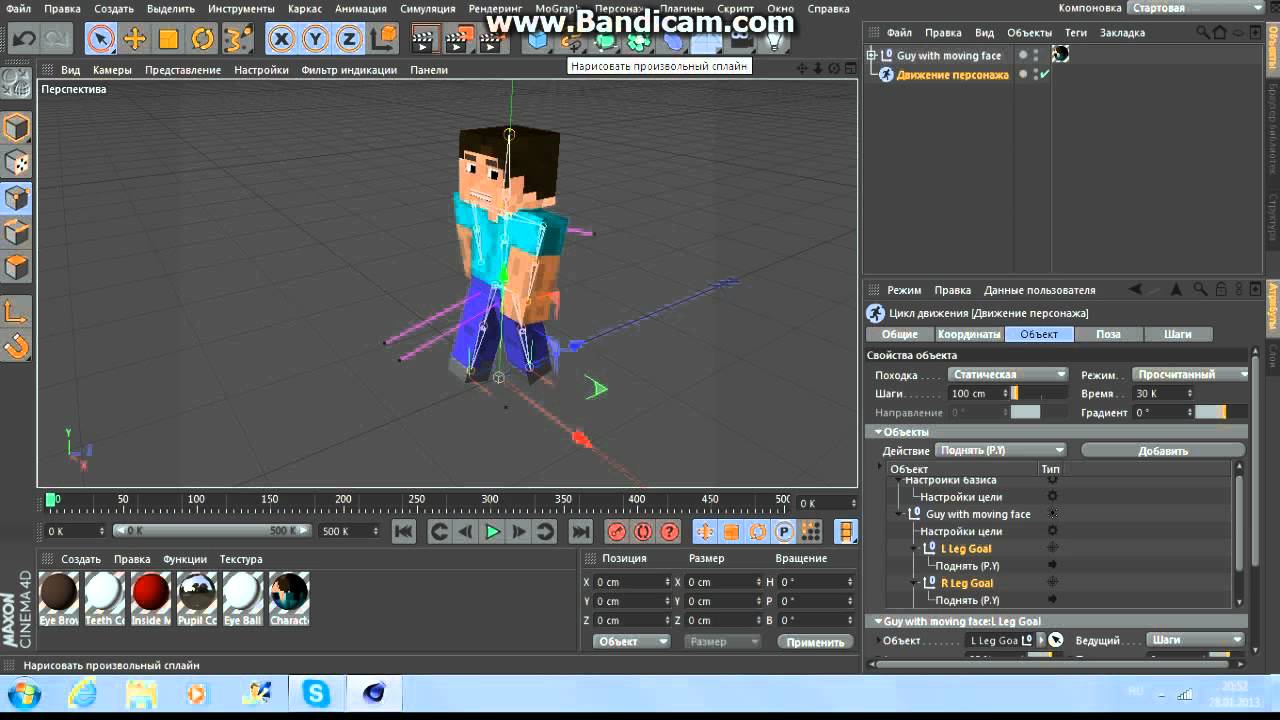Open the Теги menu in object manager
This screenshot has height=720, width=1280.
pyautogui.click(x=1076, y=33)
